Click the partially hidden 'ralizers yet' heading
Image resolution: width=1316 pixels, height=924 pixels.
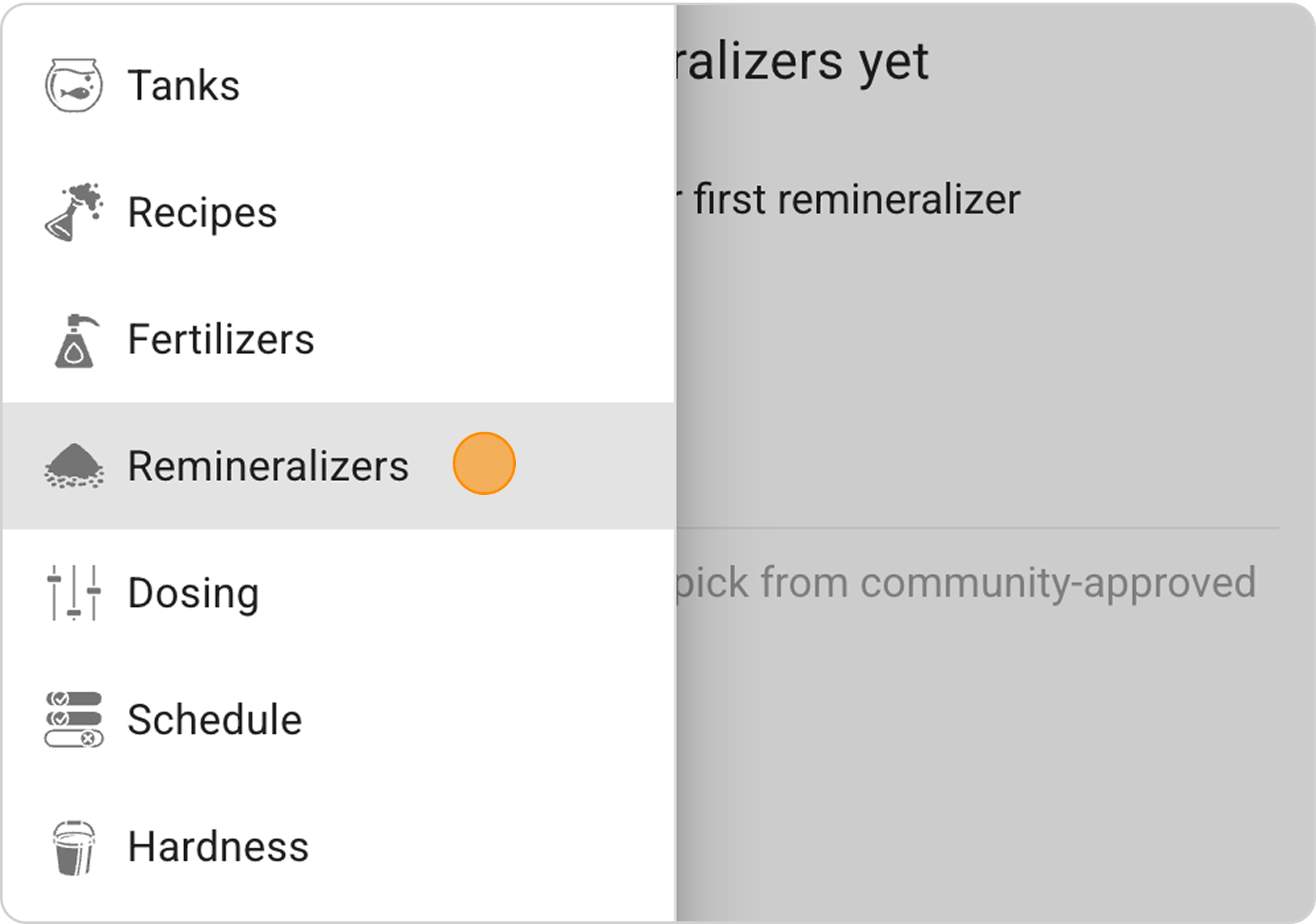(801, 62)
